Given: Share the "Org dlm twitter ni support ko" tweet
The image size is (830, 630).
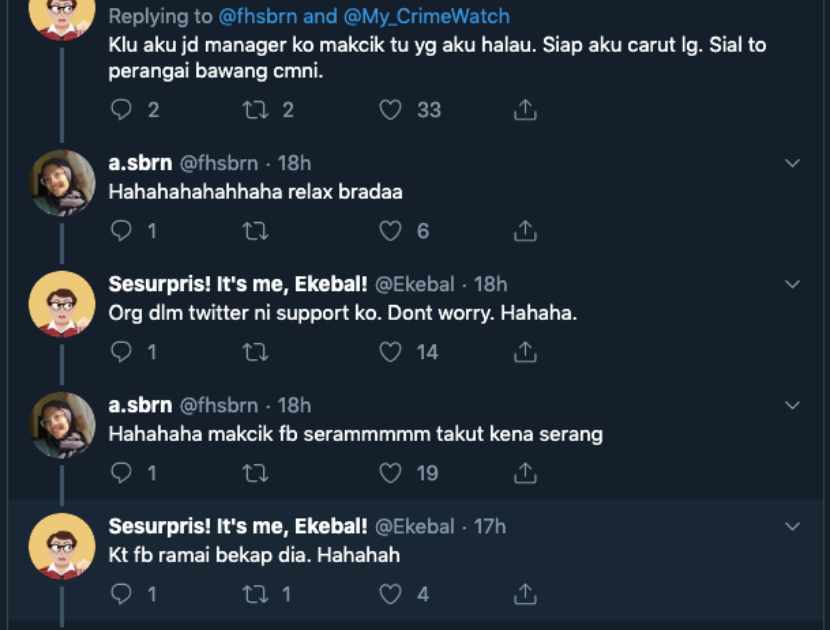Looking at the screenshot, I should [x=525, y=352].
